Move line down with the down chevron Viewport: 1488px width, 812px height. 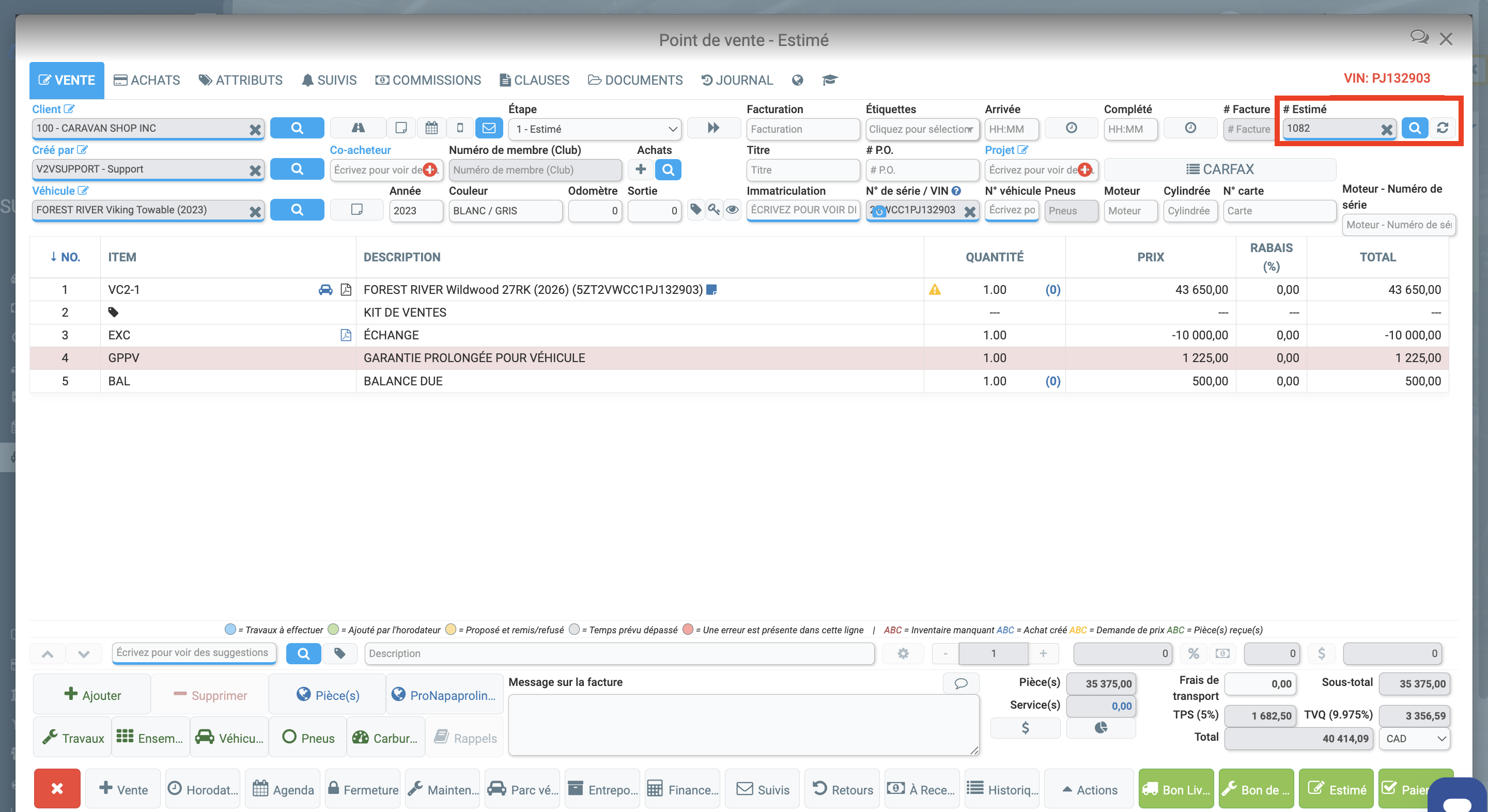tap(84, 654)
